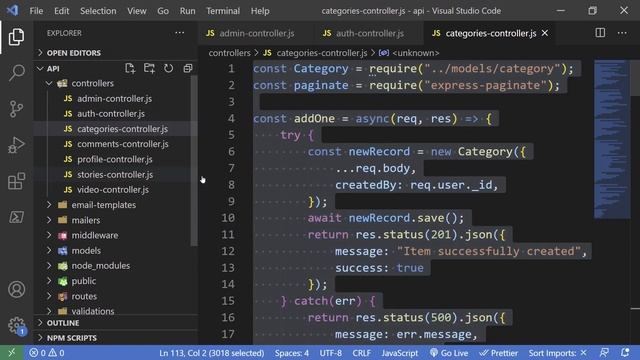Screen dimensions: 640x360
Task: Collapse the controllers folder
Action: 116,83
